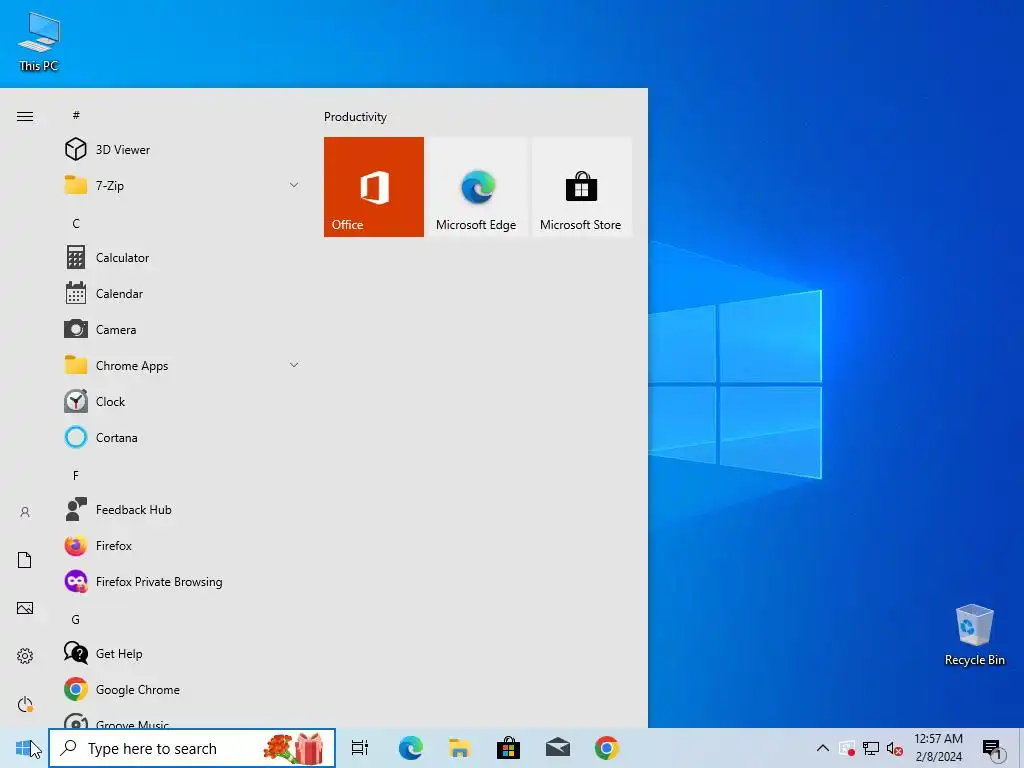Image resolution: width=1024 pixels, height=768 pixels.
Task: Select the Recycle Bin desktop icon
Action: point(974,635)
